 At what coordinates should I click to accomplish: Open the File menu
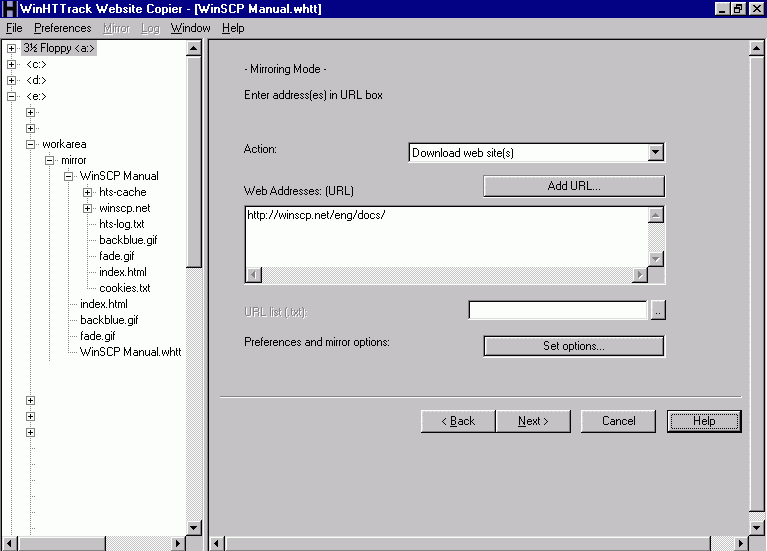tap(14, 28)
